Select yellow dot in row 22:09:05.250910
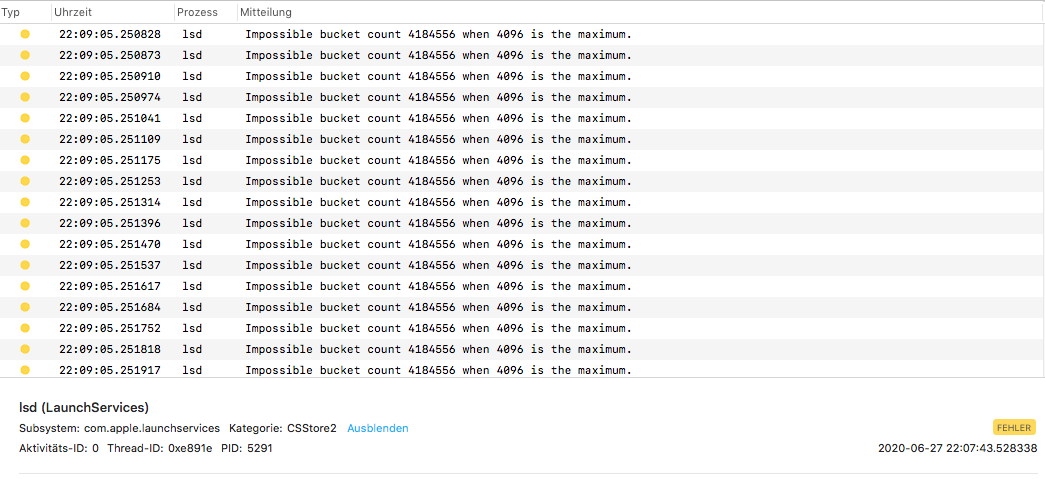The width and height of the screenshot is (1045, 479). 25,76
